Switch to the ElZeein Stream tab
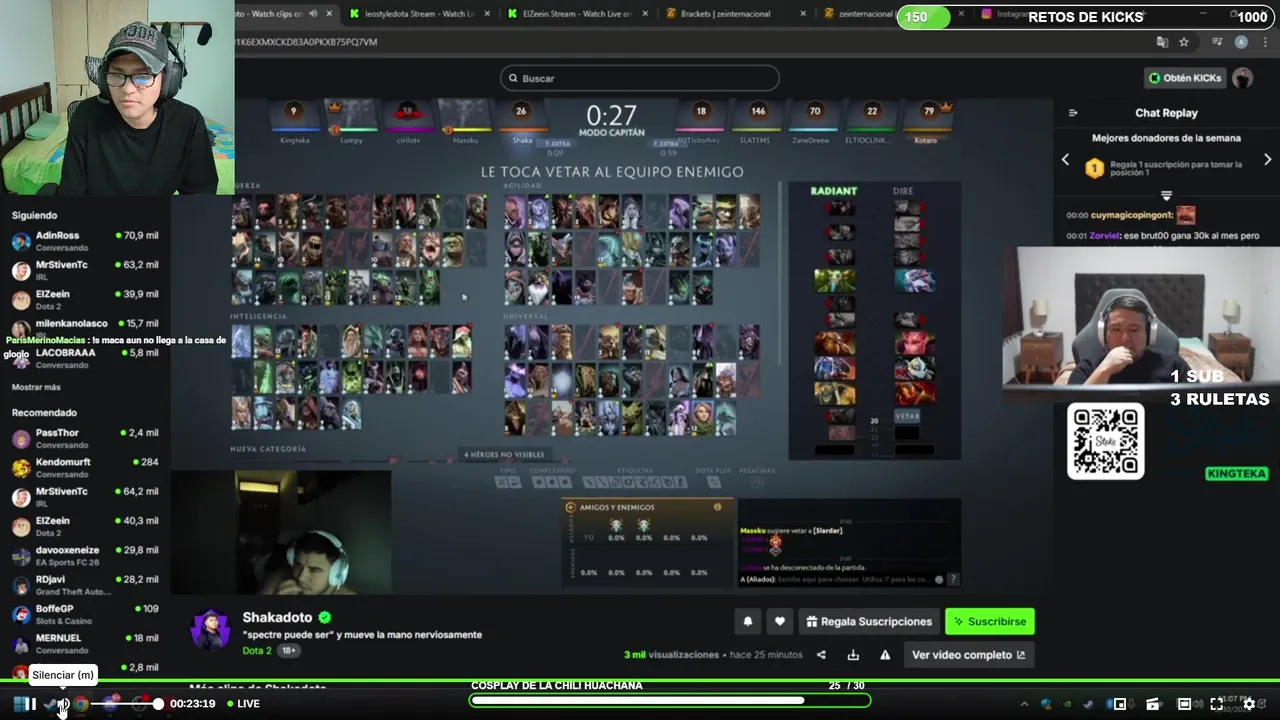 click(x=577, y=14)
